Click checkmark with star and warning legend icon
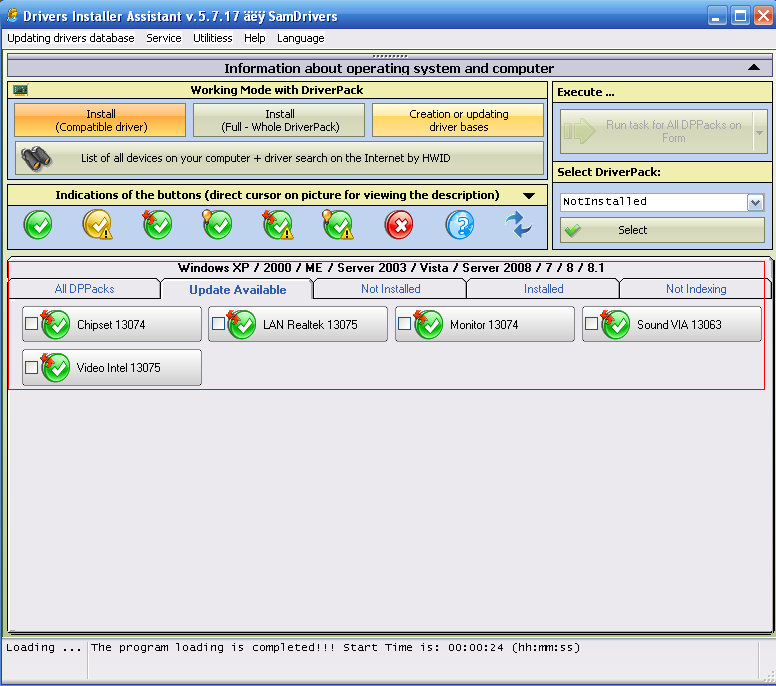The width and height of the screenshot is (776, 686). click(278, 225)
